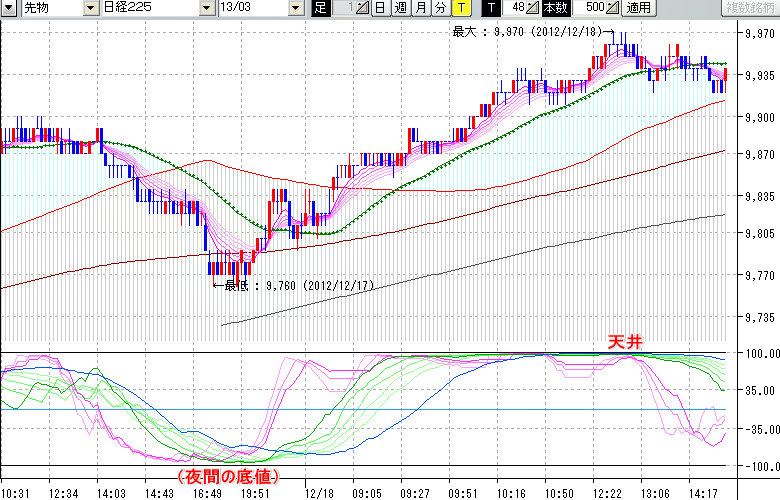Click the spinner next to value 48
Viewport: 780px width, 500px height.
pos(532,8)
